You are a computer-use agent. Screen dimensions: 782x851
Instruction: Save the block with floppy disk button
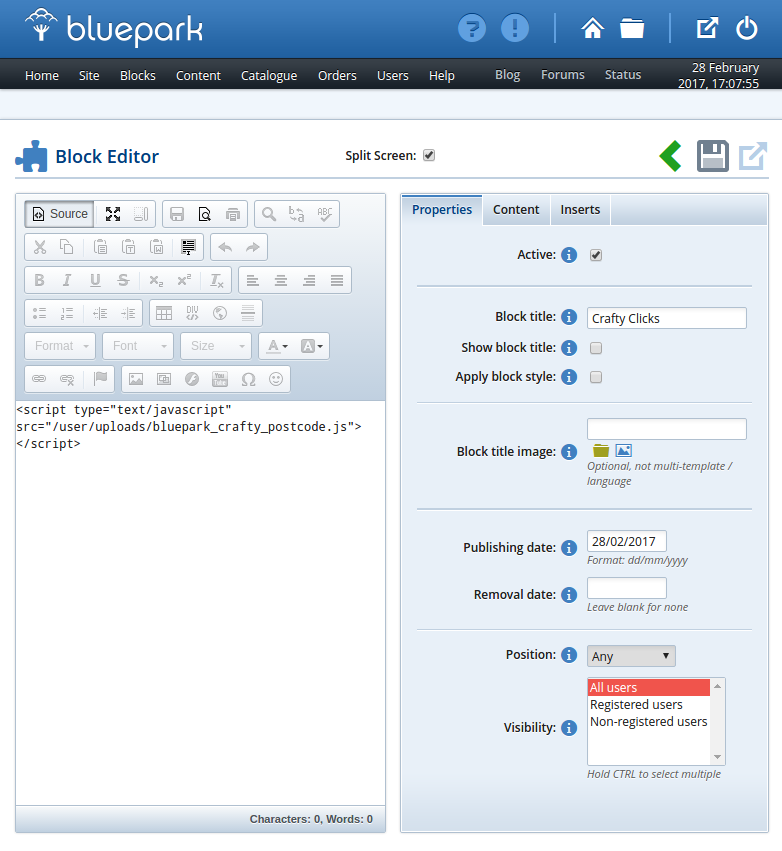[713, 156]
